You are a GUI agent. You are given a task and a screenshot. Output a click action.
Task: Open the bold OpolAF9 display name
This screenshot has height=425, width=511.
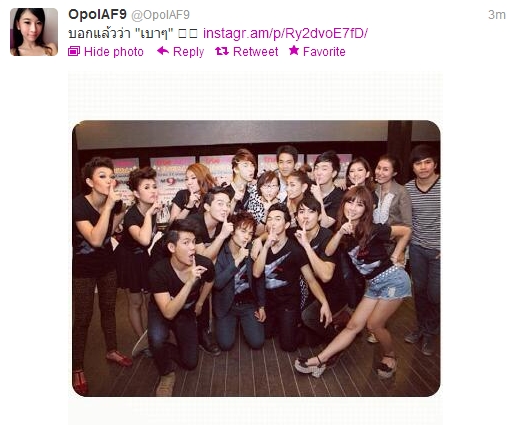point(97,14)
